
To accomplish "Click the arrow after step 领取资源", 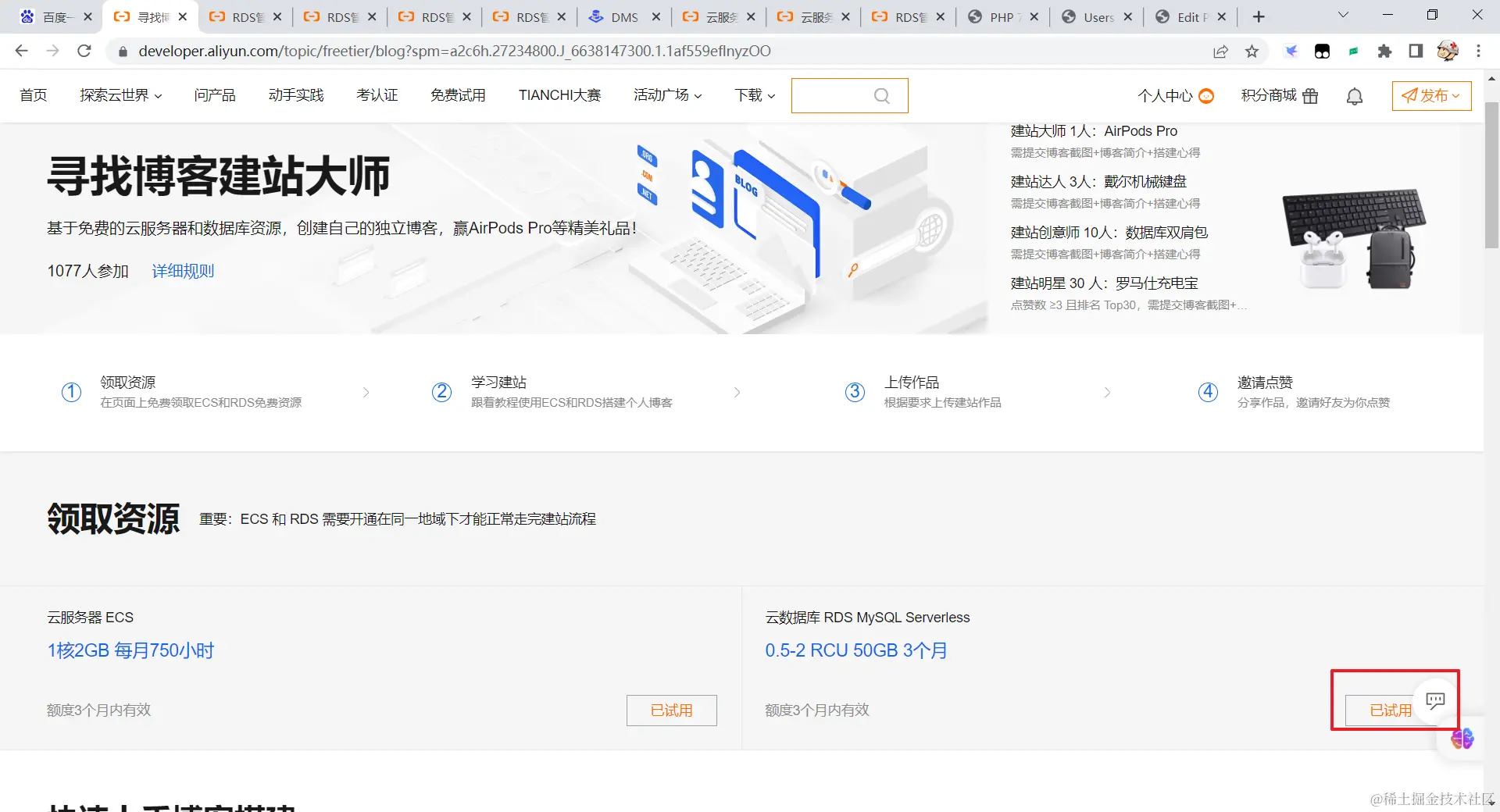I will pyautogui.click(x=366, y=392).
